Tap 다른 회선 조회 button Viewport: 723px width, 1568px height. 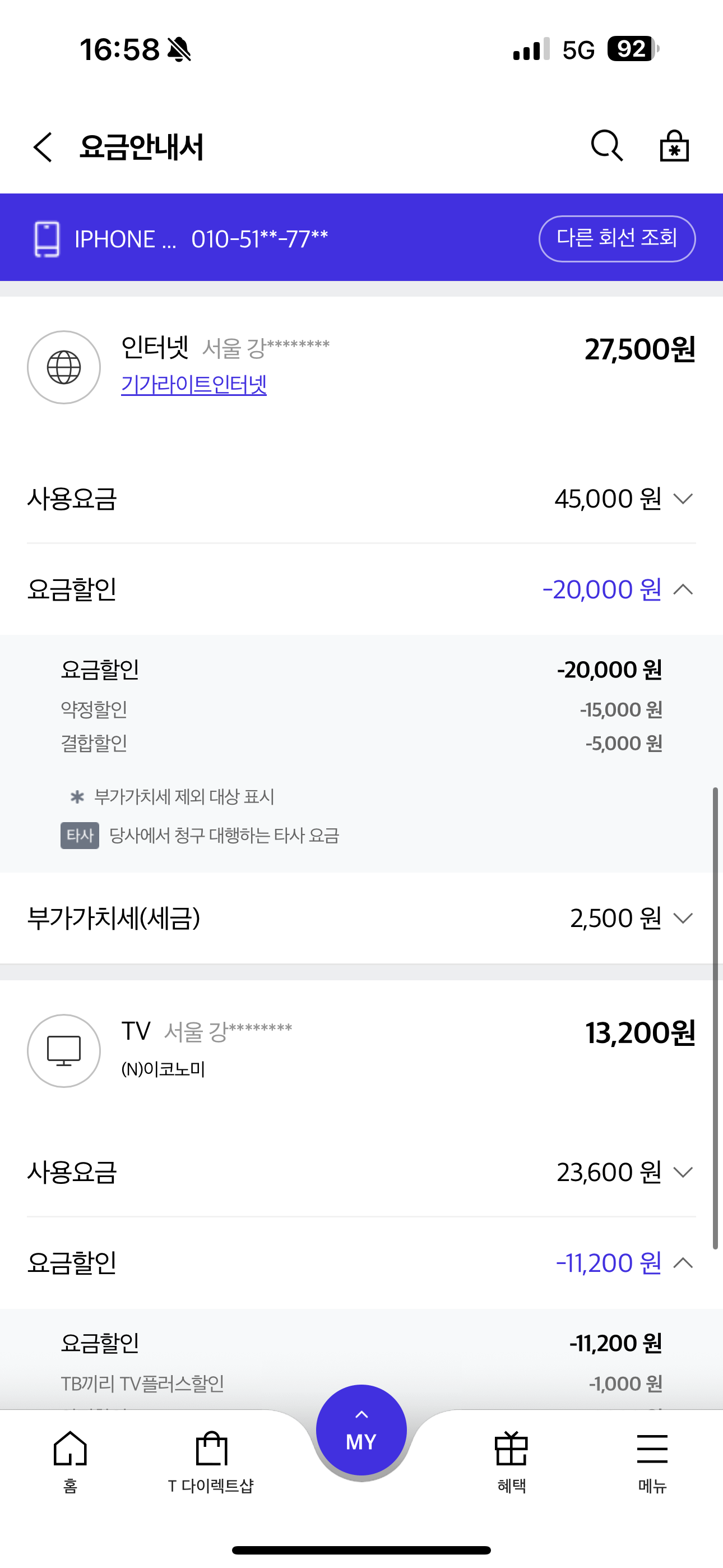click(617, 238)
